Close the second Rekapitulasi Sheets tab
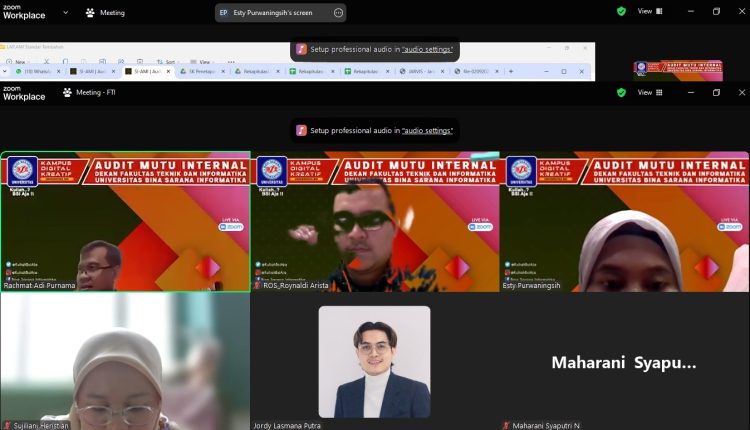 387,71
